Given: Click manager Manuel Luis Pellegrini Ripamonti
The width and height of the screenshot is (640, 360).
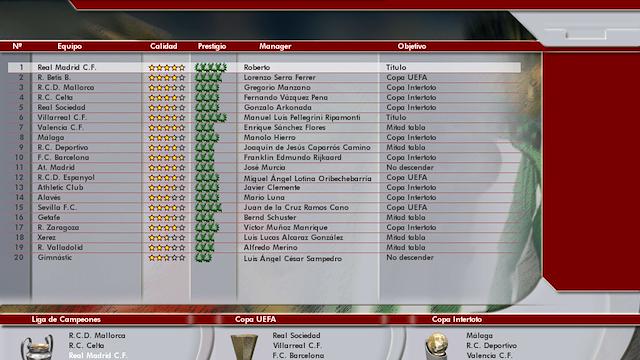Looking at the screenshot, I should (302, 118).
